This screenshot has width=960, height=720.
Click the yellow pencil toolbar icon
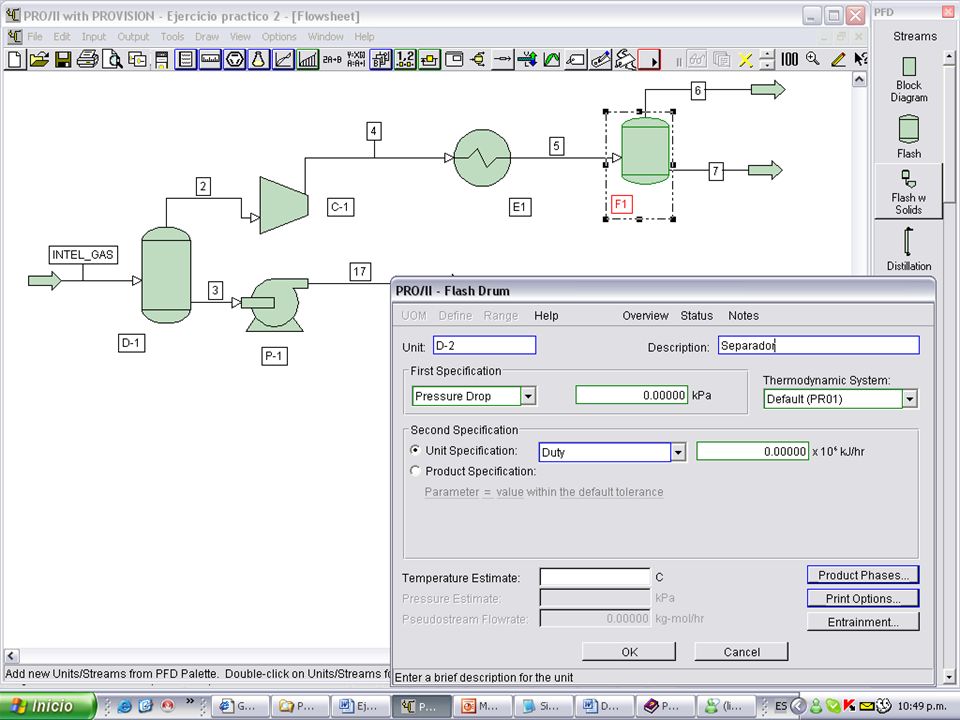pos(838,59)
